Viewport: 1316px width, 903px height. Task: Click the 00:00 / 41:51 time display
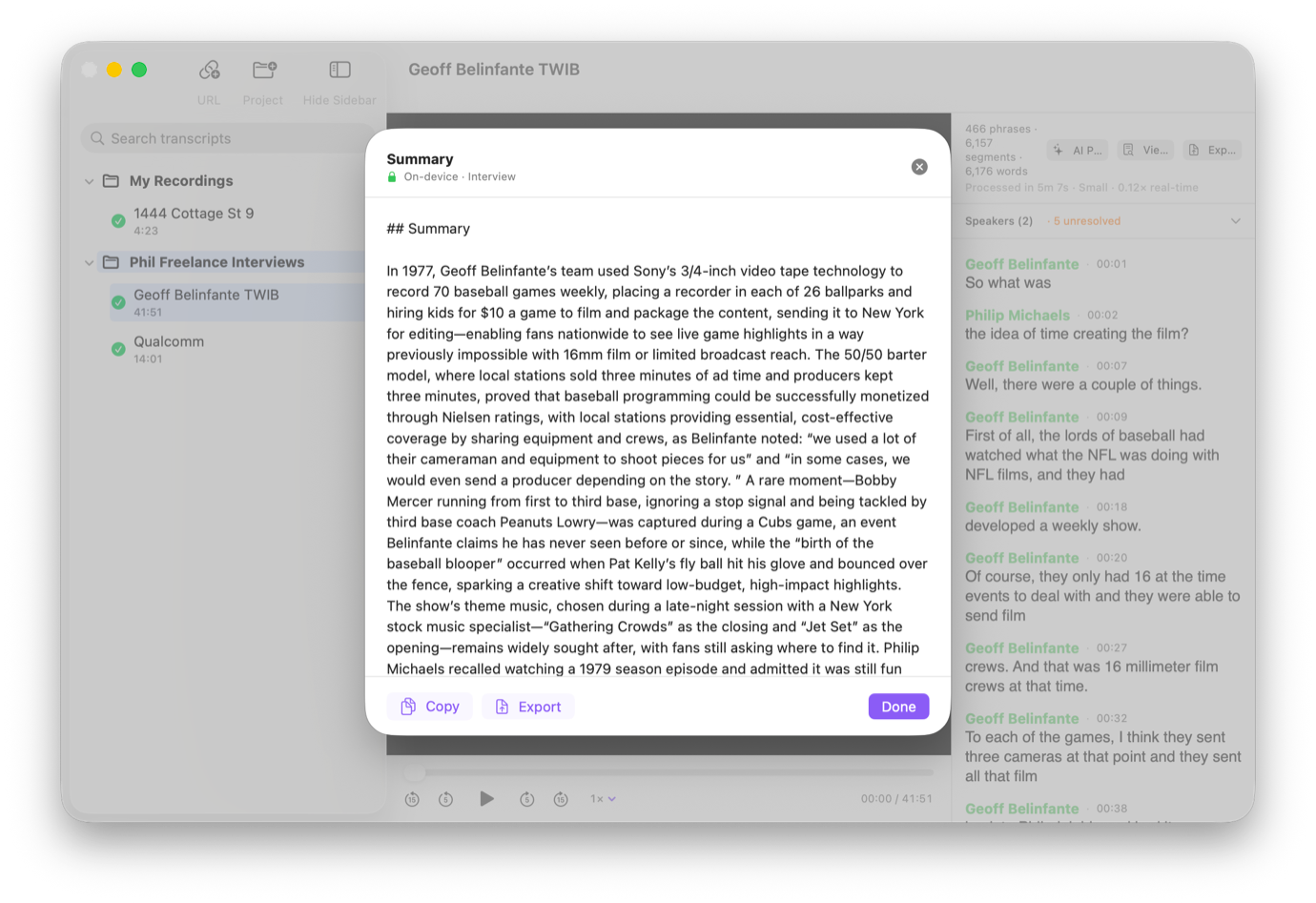click(896, 799)
